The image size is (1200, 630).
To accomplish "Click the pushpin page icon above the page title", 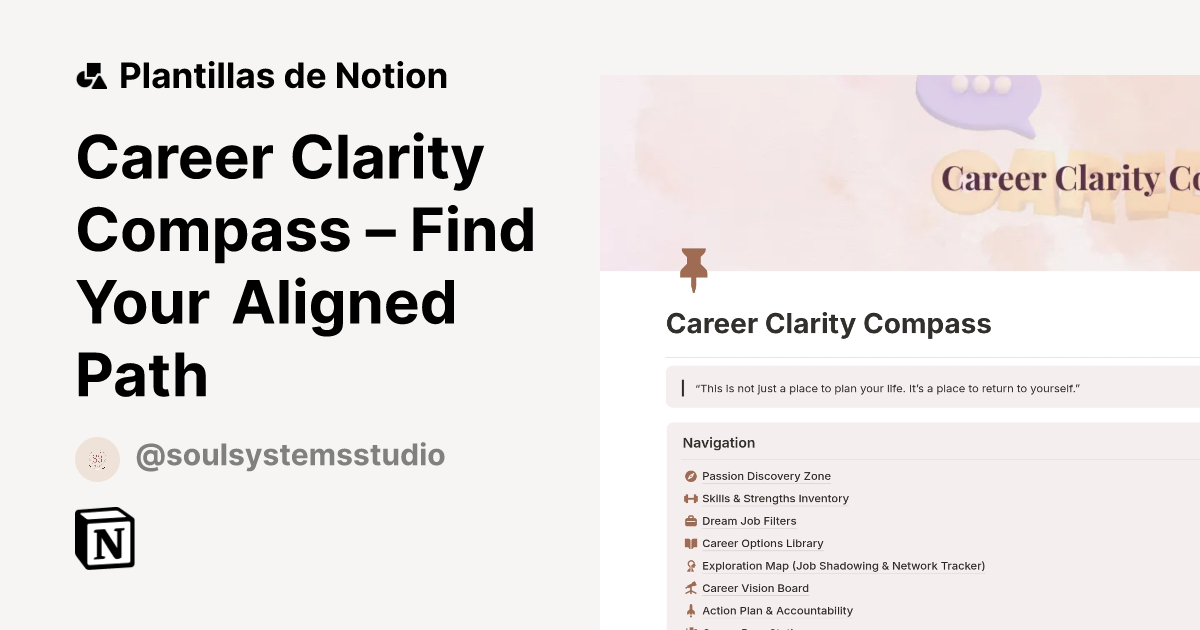I will tap(694, 268).
